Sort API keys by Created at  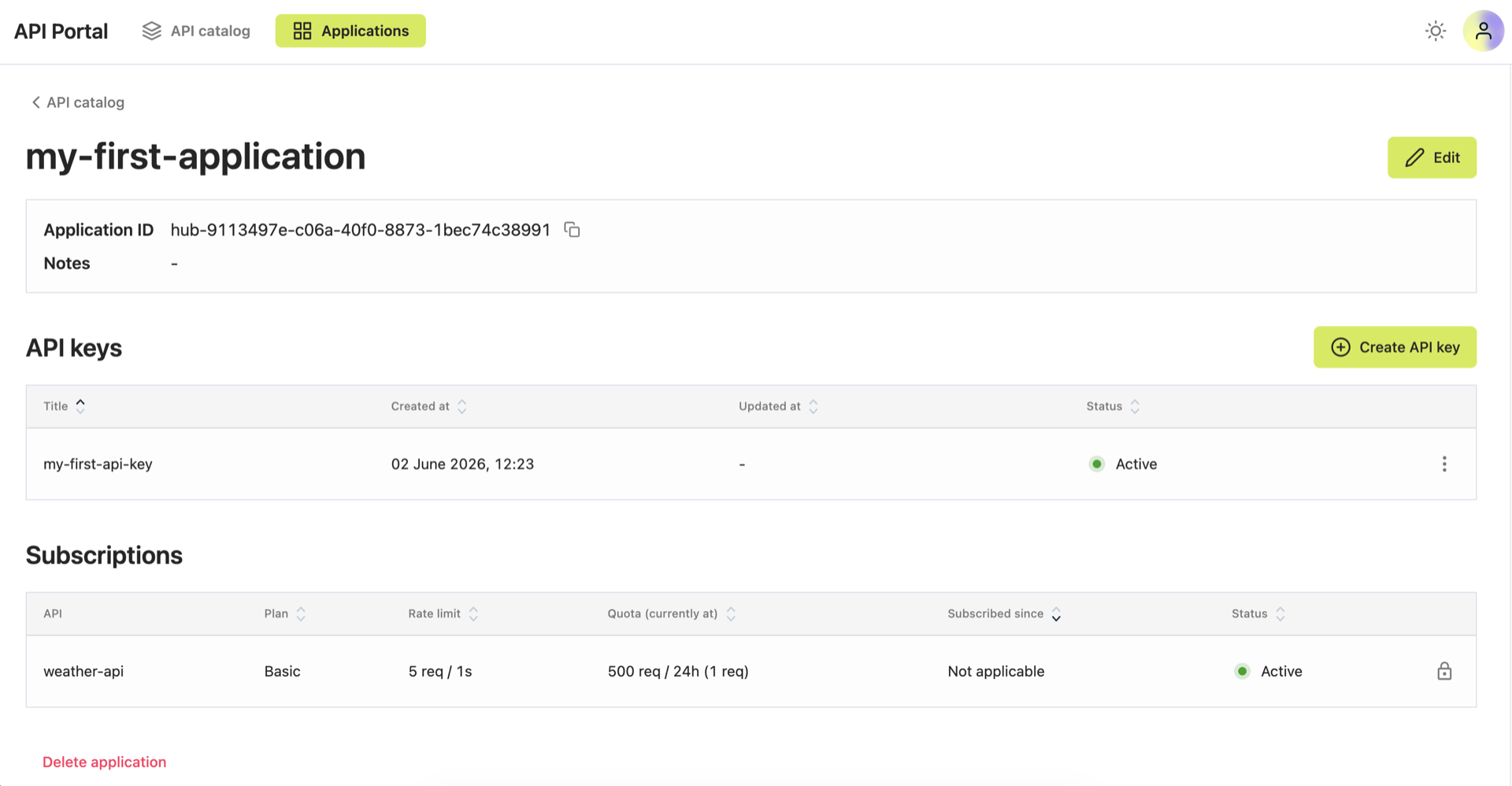click(x=429, y=406)
